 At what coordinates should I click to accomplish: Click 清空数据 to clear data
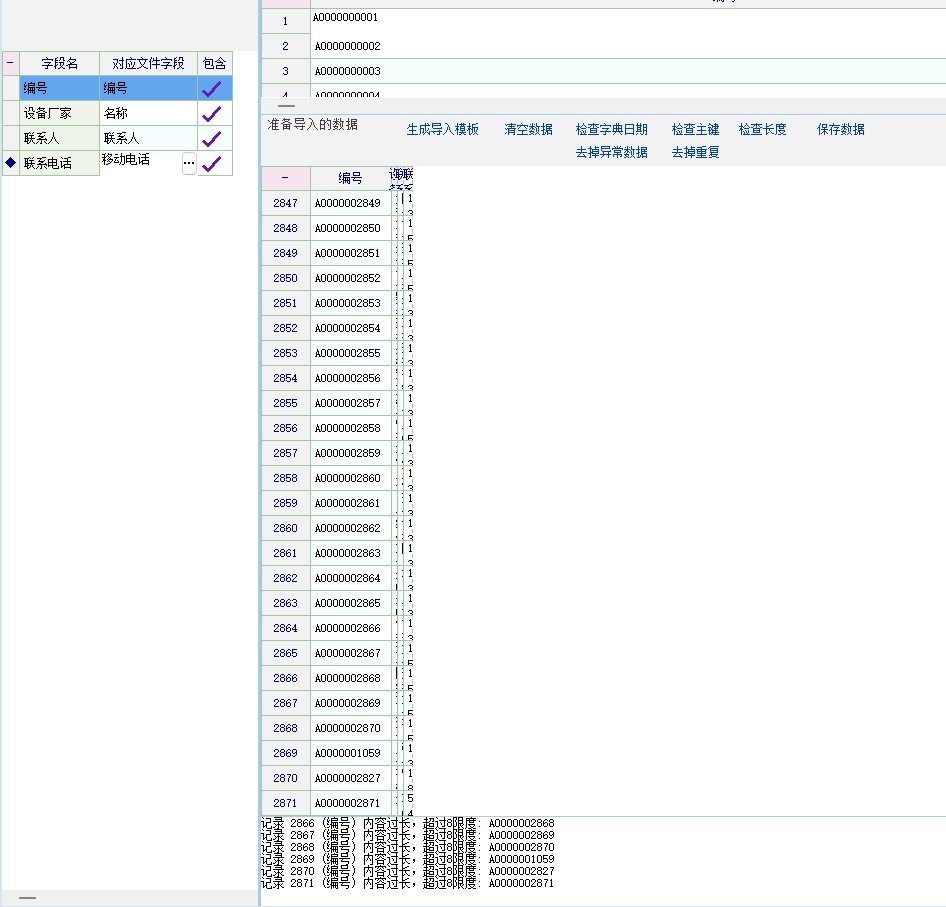[528, 129]
